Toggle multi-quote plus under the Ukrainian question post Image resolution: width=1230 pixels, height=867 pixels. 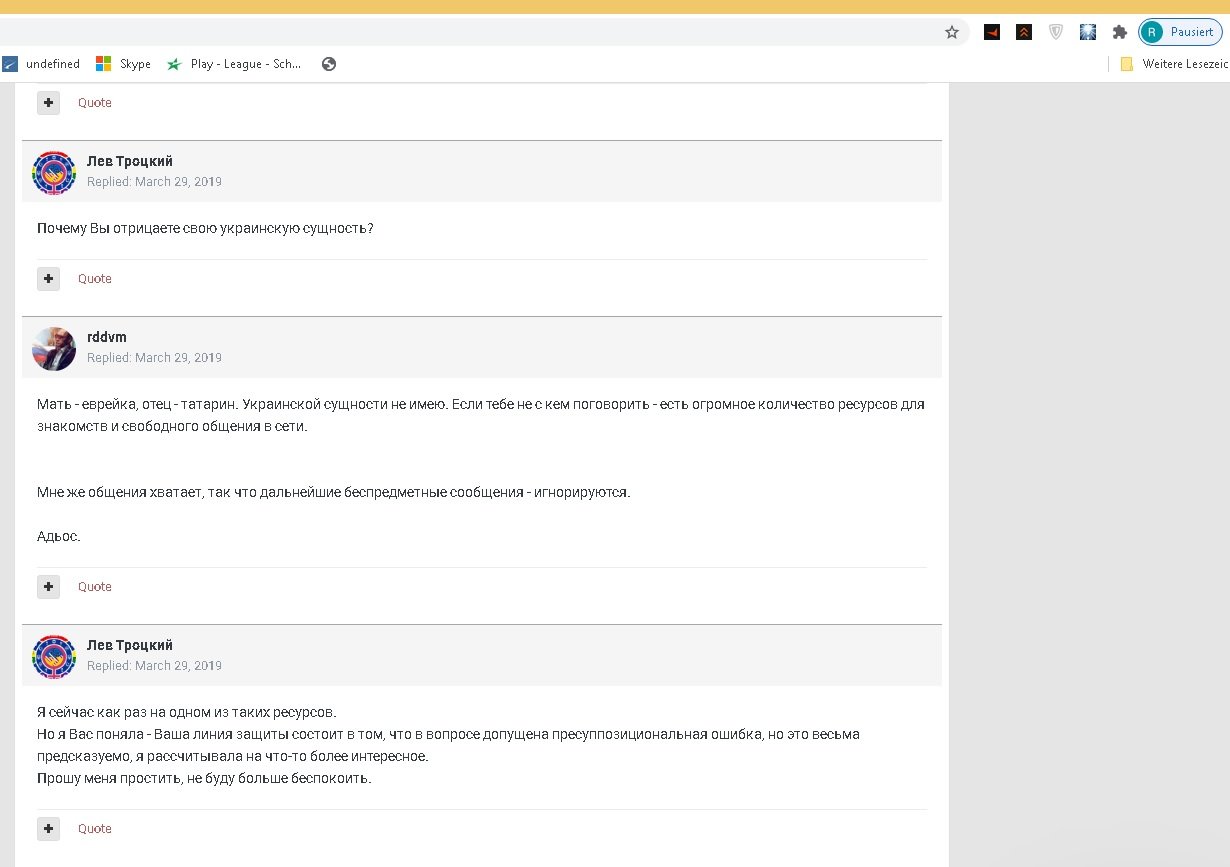click(x=48, y=279)
